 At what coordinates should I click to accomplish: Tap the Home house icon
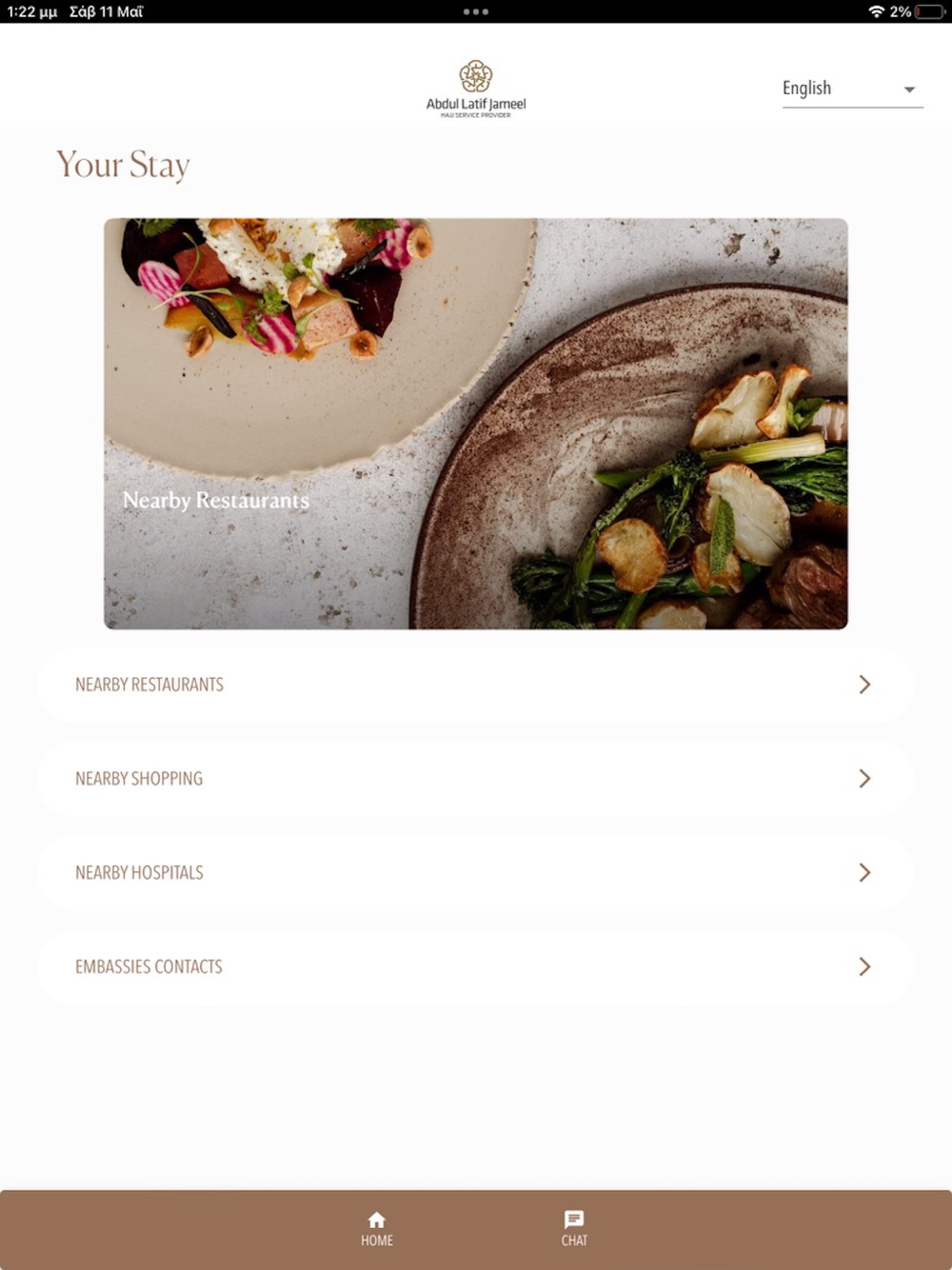coord(377,1220)
